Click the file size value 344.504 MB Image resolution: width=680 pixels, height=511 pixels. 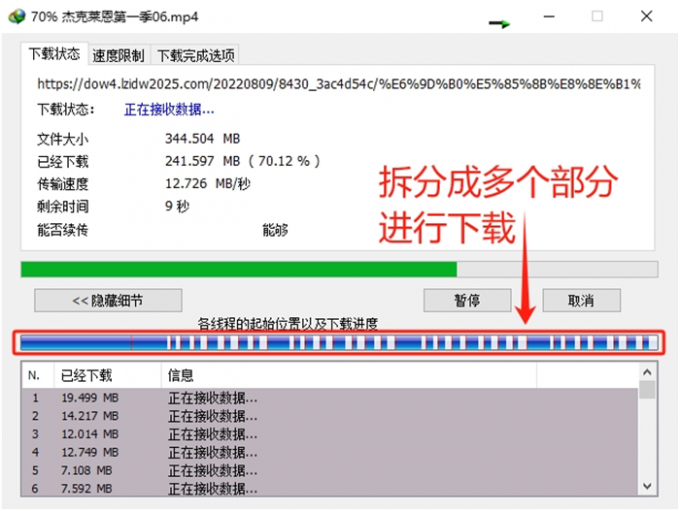click(x=203, y=138)
